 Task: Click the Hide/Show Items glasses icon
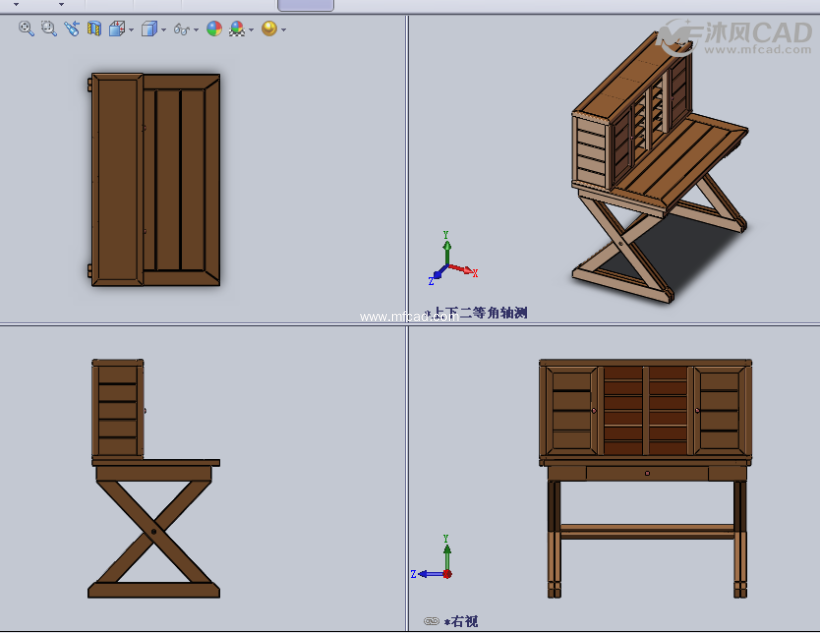point(181,29)
